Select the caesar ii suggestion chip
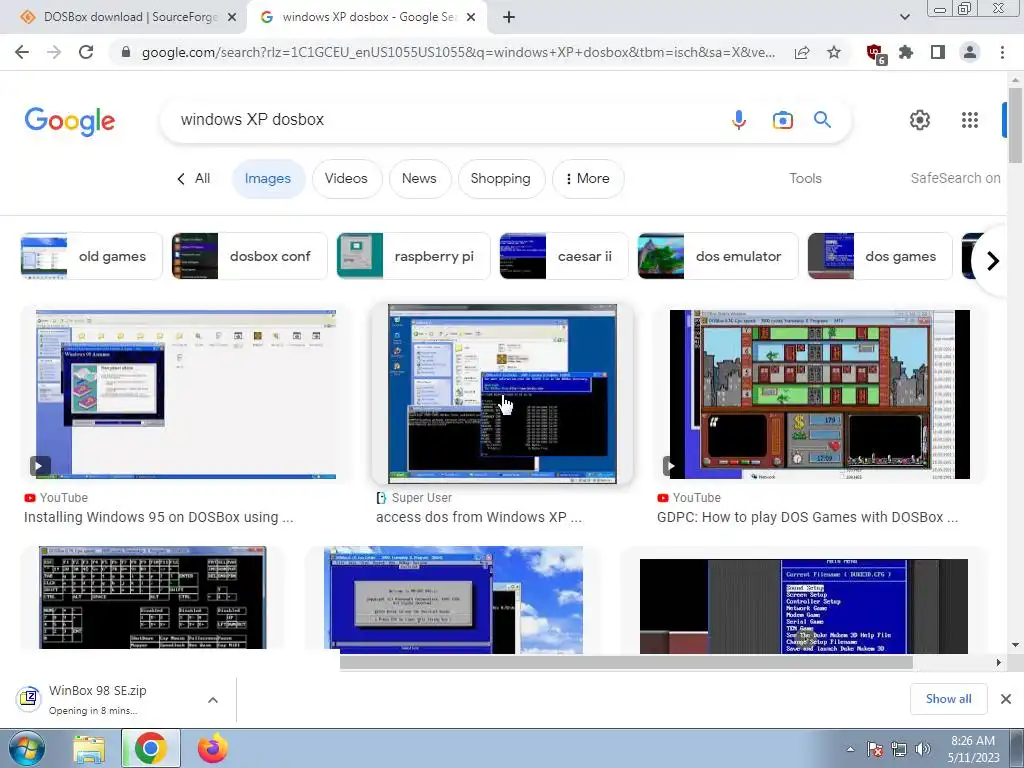 pos(563,256)
